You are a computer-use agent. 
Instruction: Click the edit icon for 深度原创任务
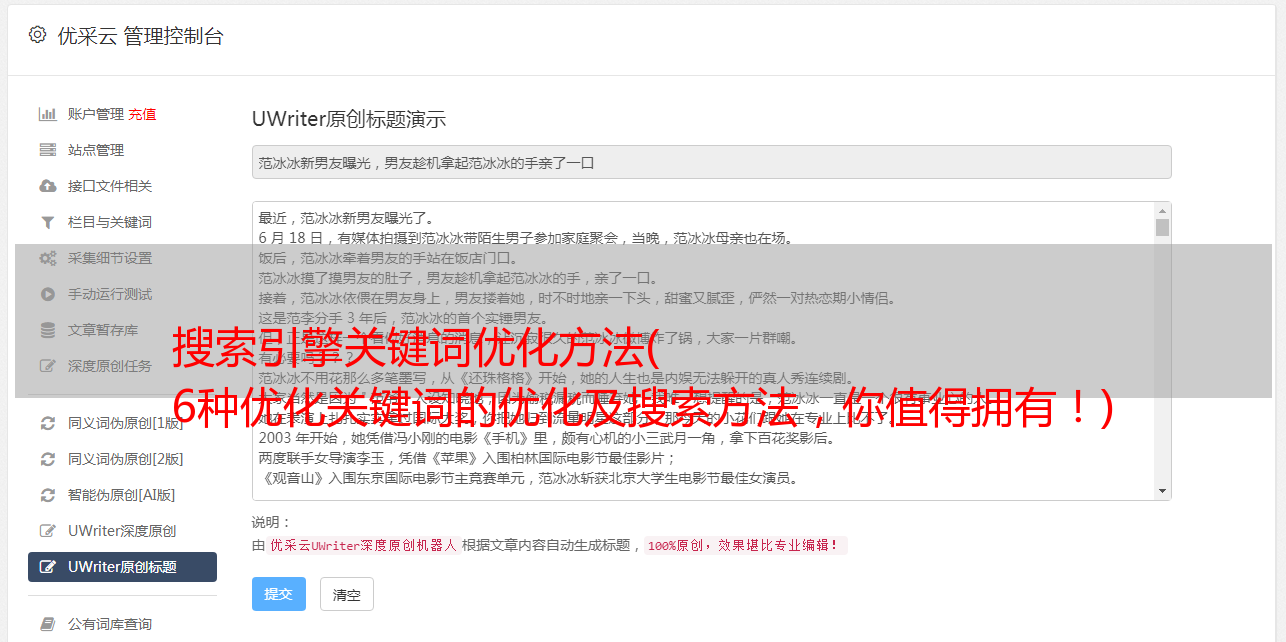click(x=47, y=366)
